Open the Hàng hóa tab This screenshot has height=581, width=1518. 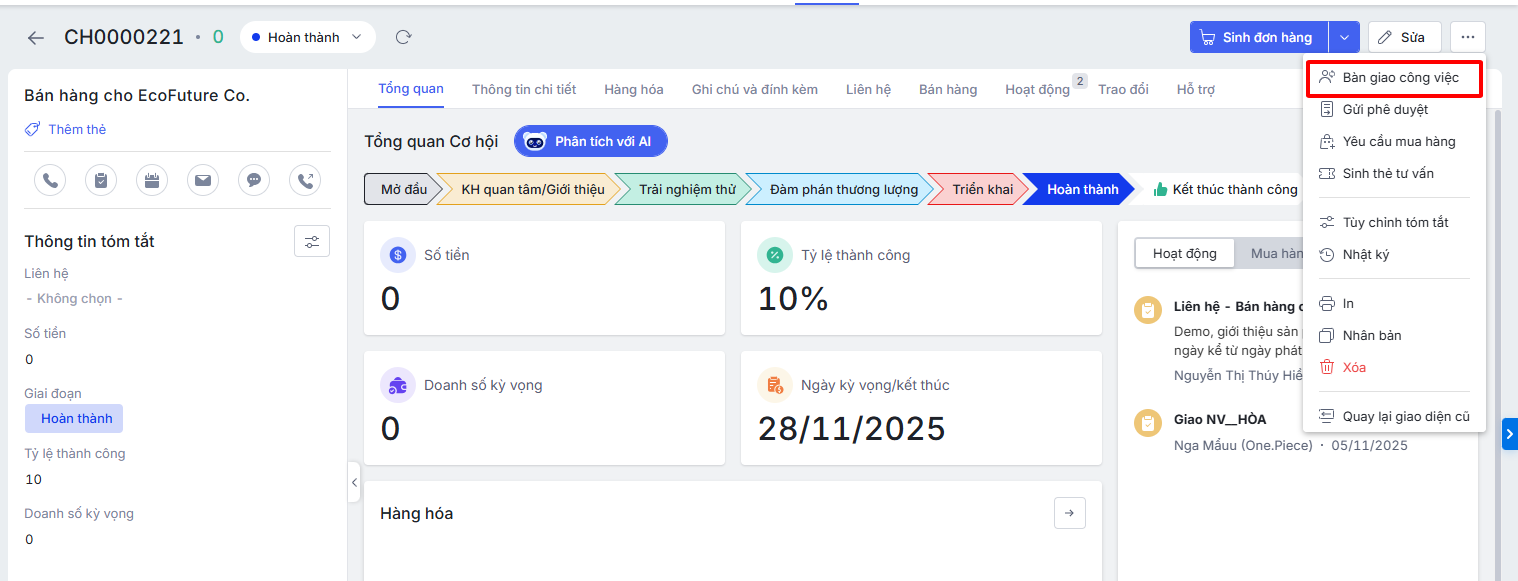(x=633, y=89)
